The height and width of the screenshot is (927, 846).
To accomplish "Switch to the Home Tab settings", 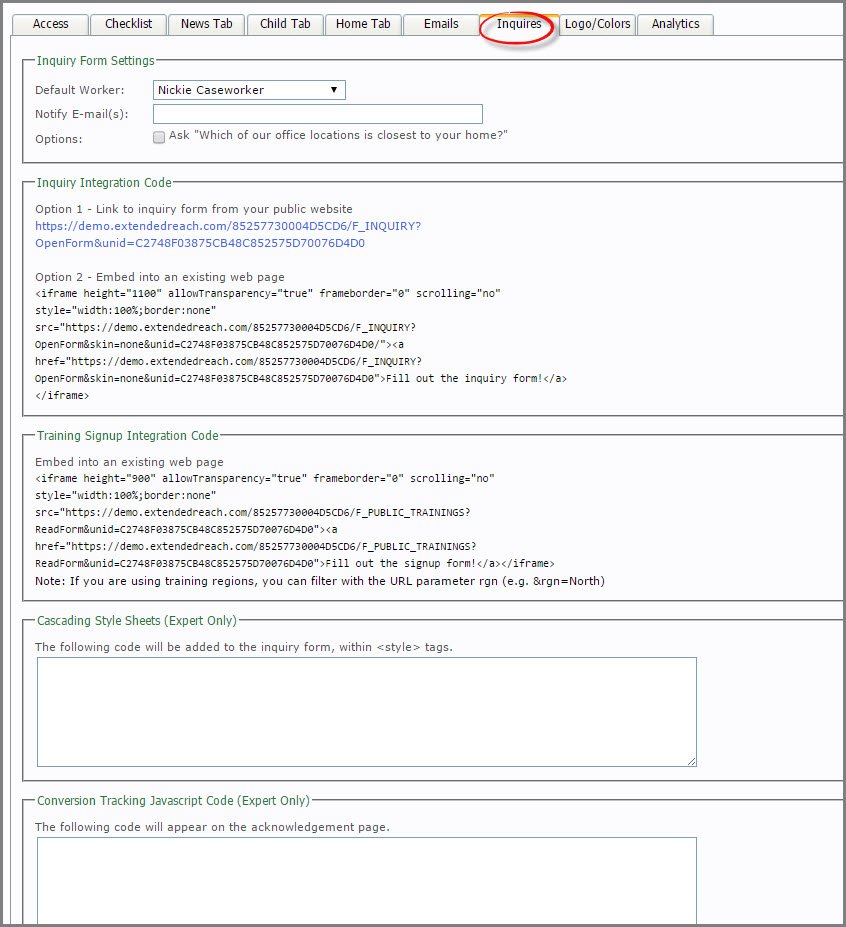I will click(363, 24).
